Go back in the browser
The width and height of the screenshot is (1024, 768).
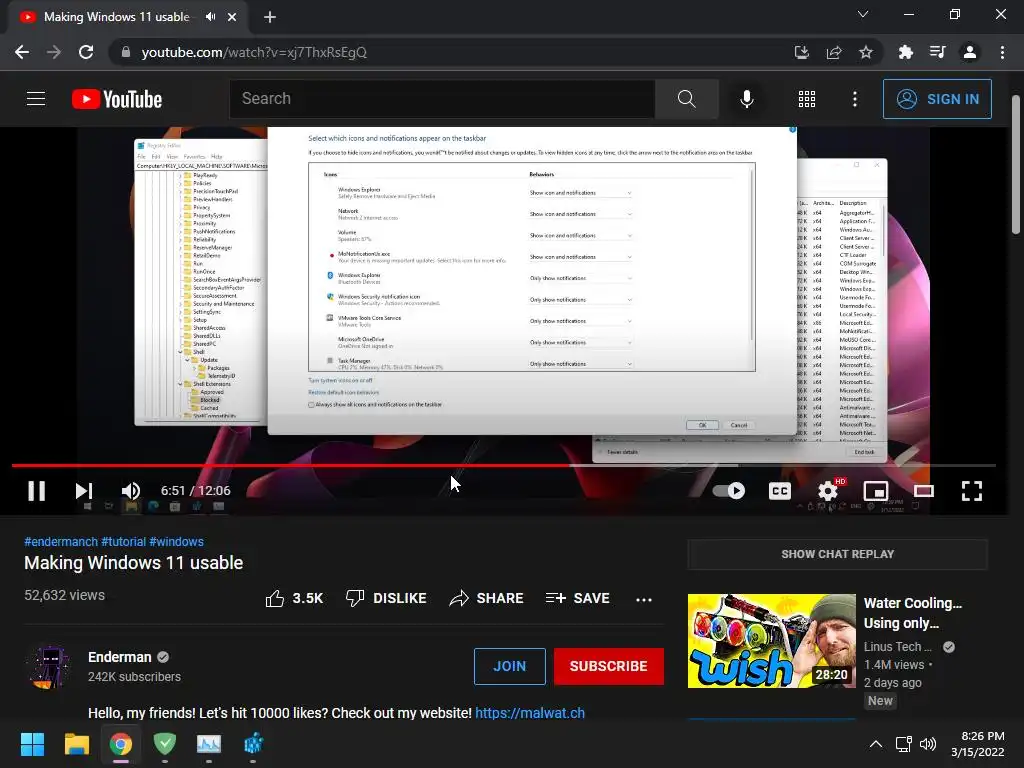pyautogui.click(x=22, y=52)
